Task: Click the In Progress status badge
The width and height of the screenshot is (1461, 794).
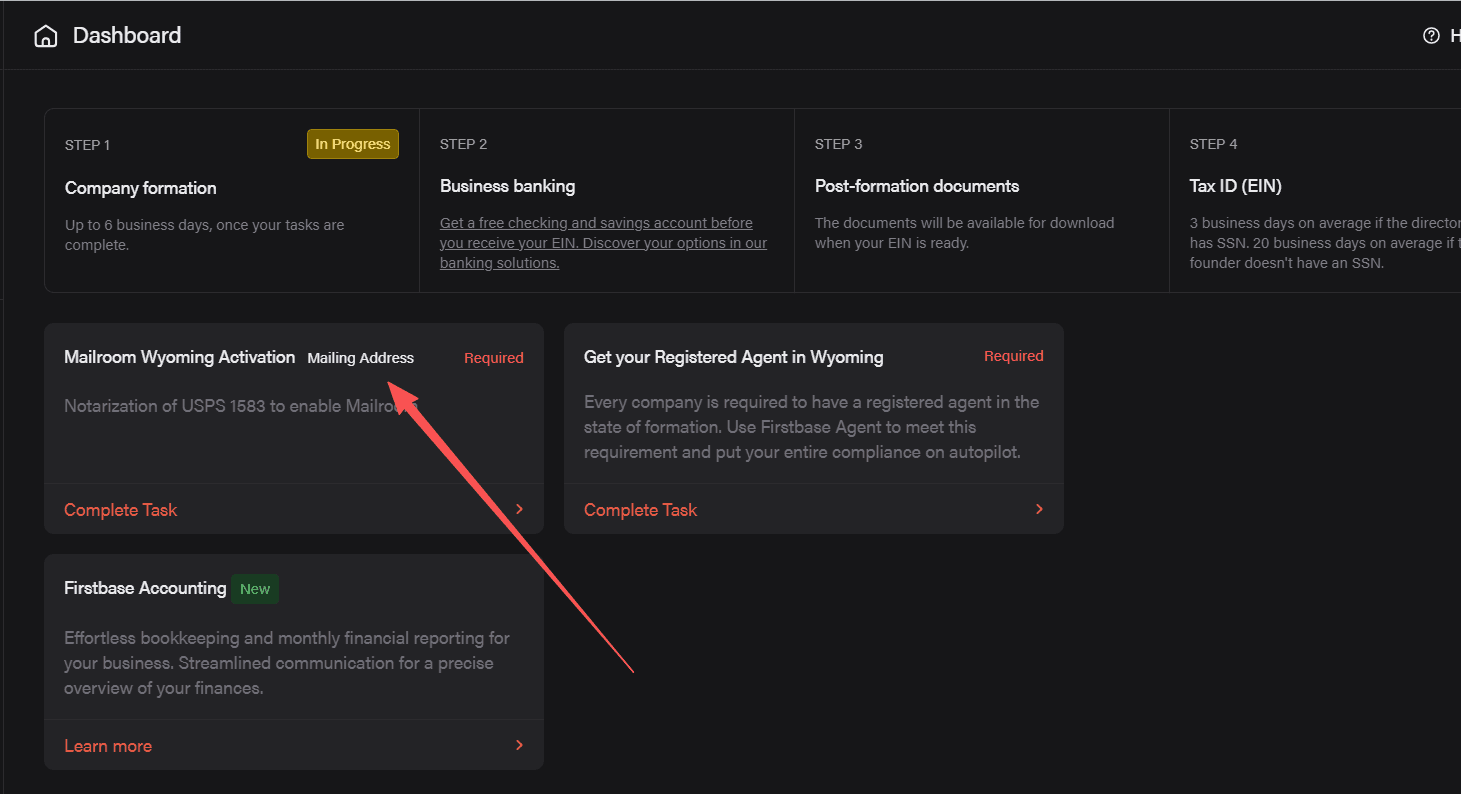Action: (353, 144)
